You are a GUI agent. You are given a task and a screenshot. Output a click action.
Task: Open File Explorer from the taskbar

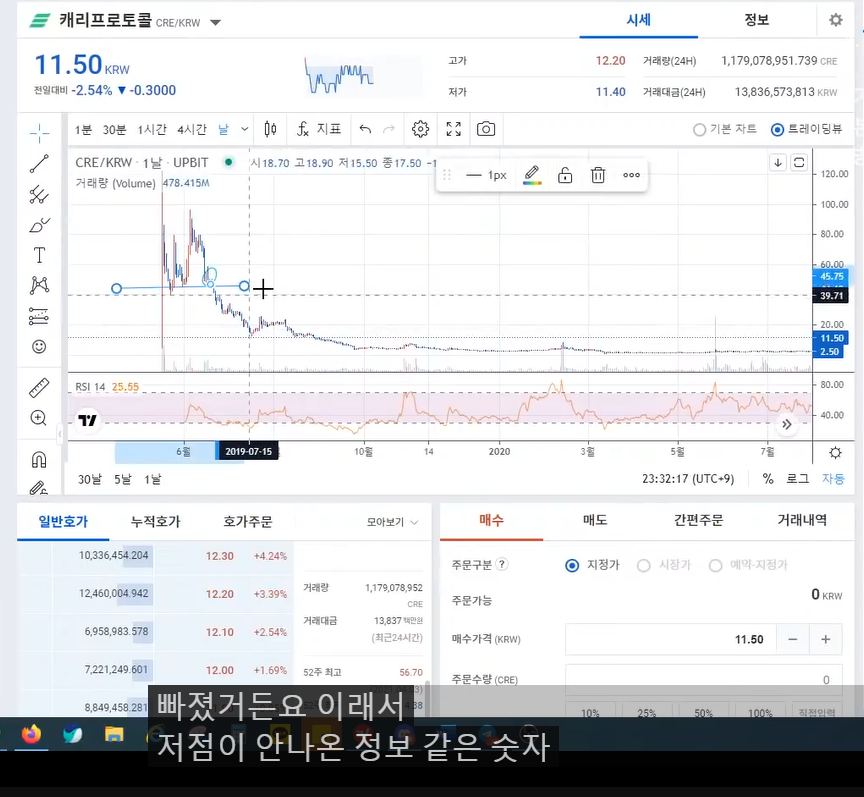tap(114, 734)
